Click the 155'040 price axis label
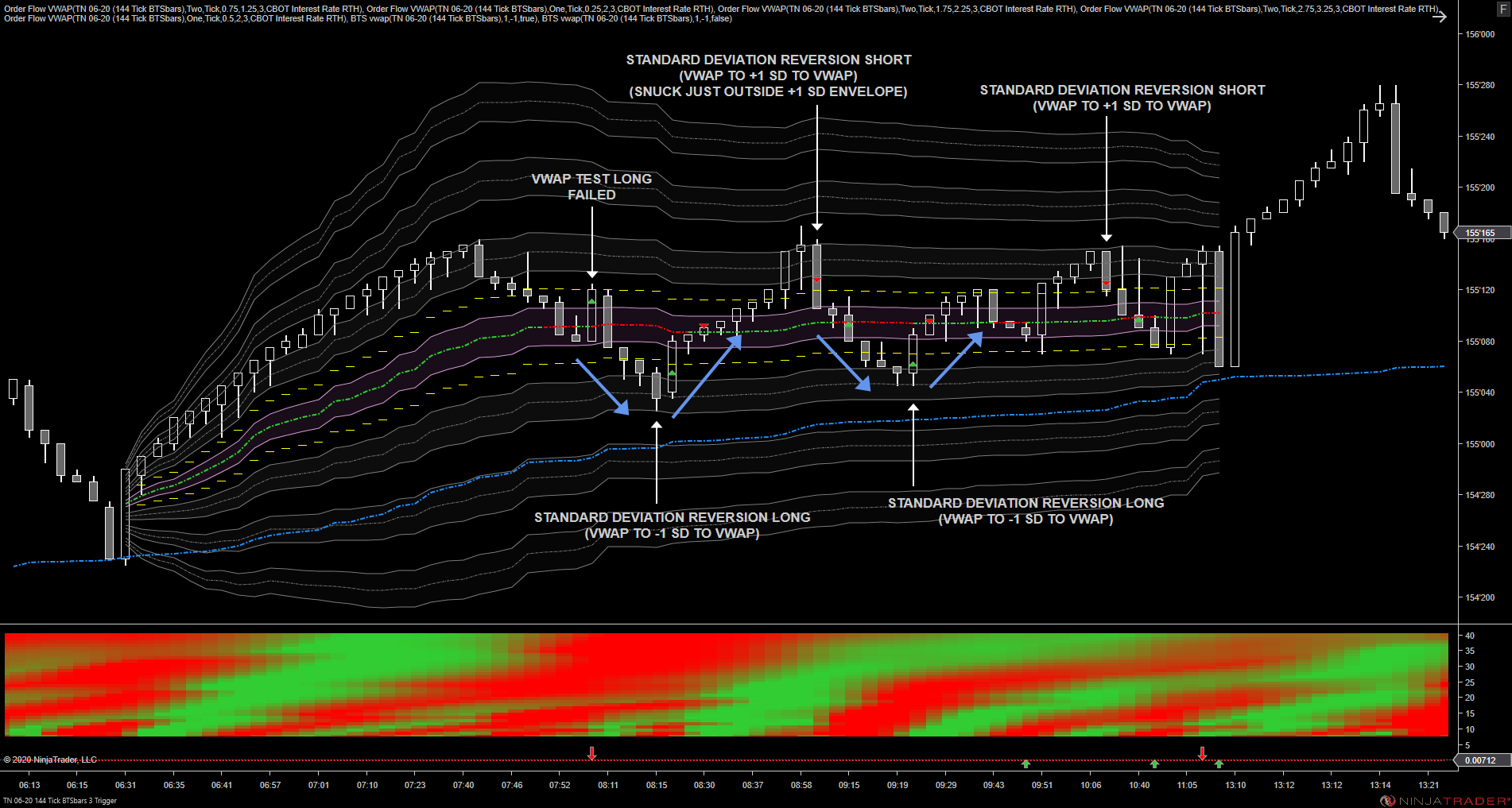Viewport: 1512px width, 808px height. 1479,392
